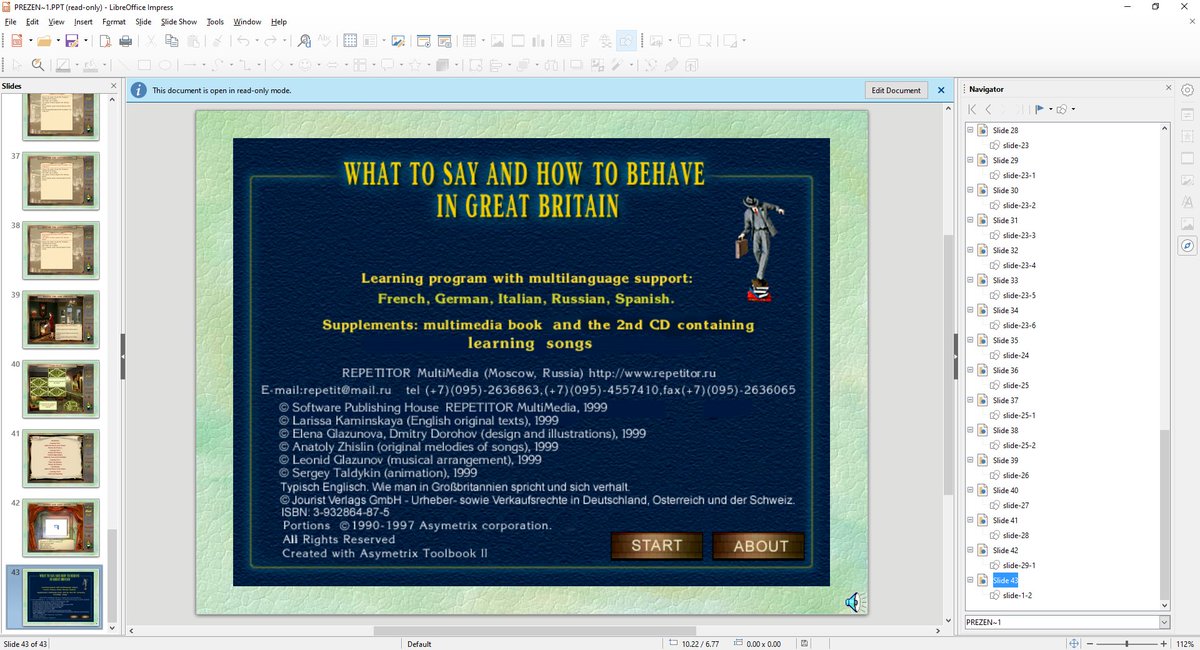Start slideshow from first slide icon
The image size is (1200, 650).
click(423, 41)
